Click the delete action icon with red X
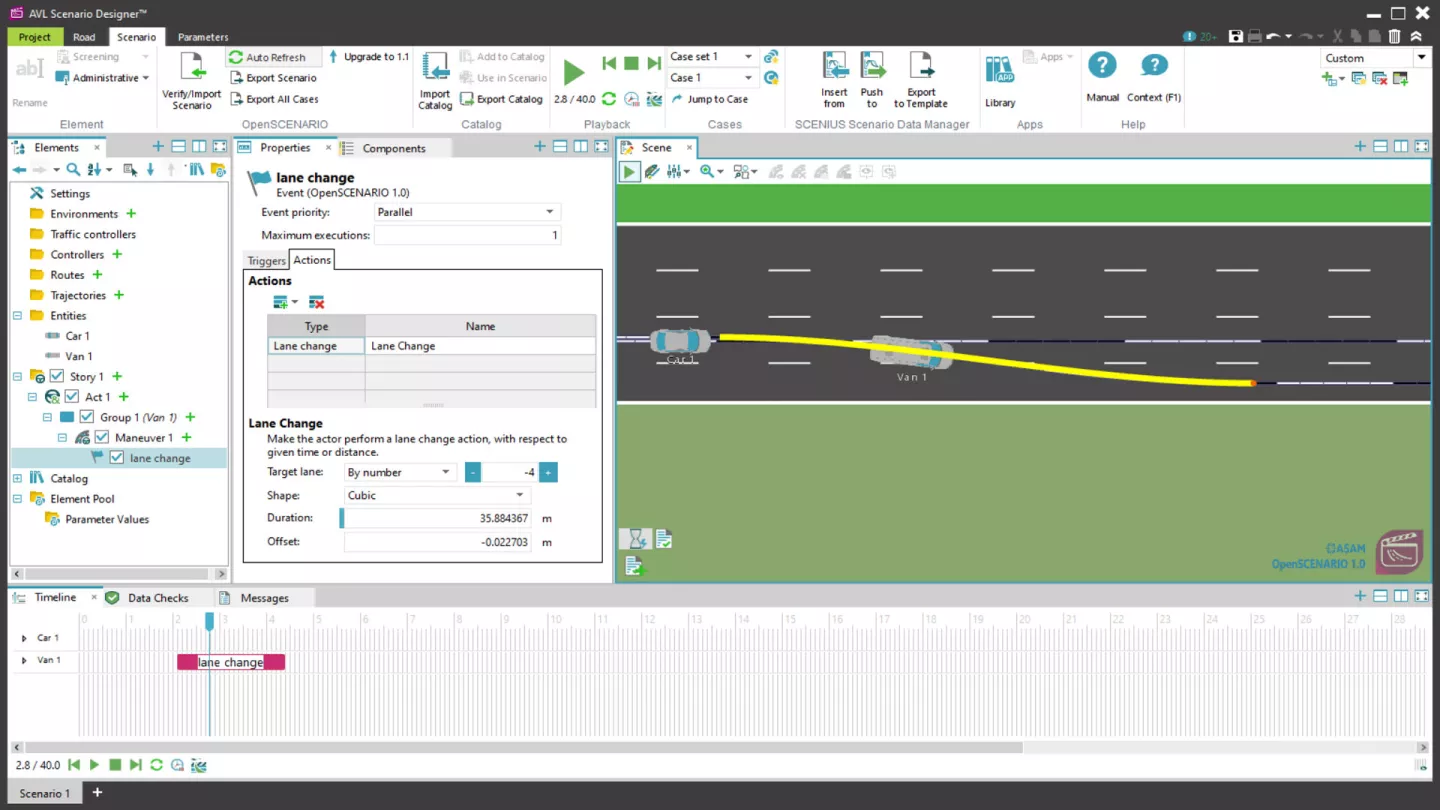Viewport: 1440px width, 810px height. (316, 302)
